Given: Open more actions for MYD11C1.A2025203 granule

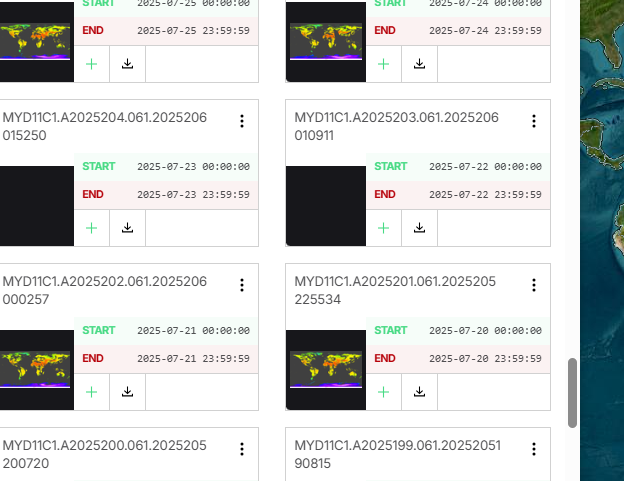Looking at the screenshot, I should (x=534, y=121).
